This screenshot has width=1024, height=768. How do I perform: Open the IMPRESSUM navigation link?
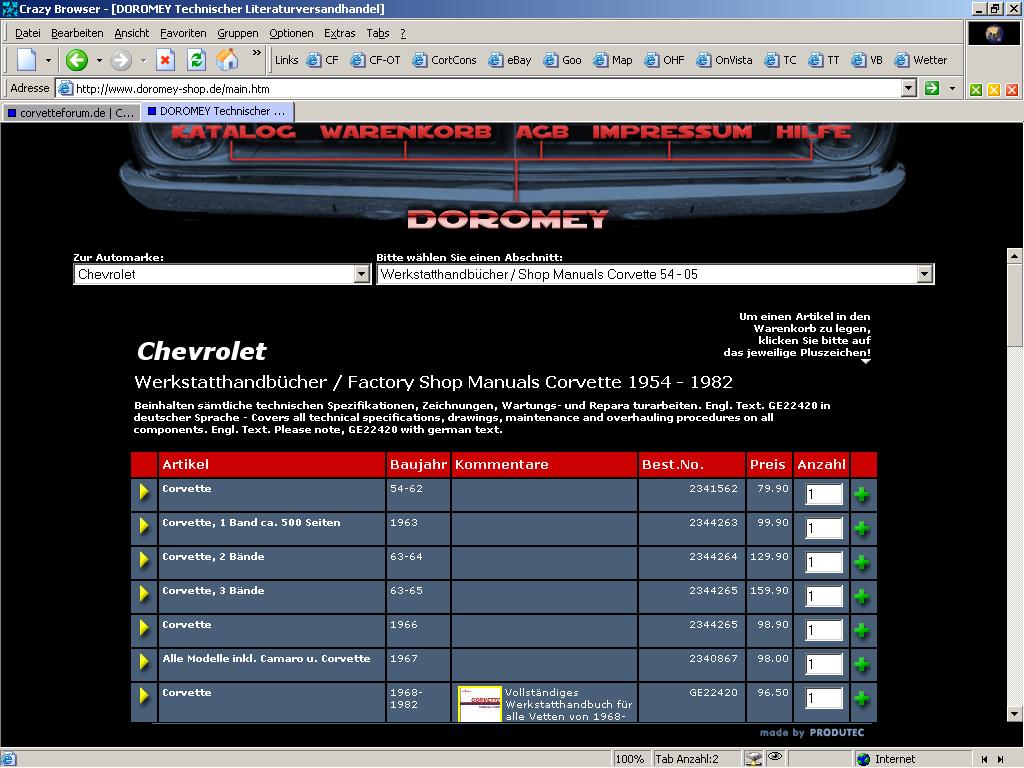point(672,132)
